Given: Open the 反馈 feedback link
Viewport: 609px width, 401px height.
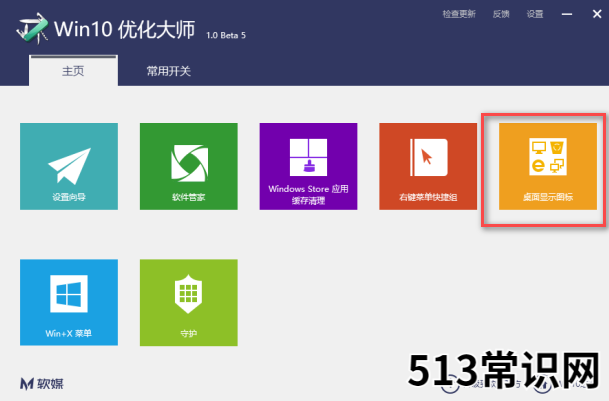Looking at the screenshot, I should pyautogui.click(x=501, y=14).
